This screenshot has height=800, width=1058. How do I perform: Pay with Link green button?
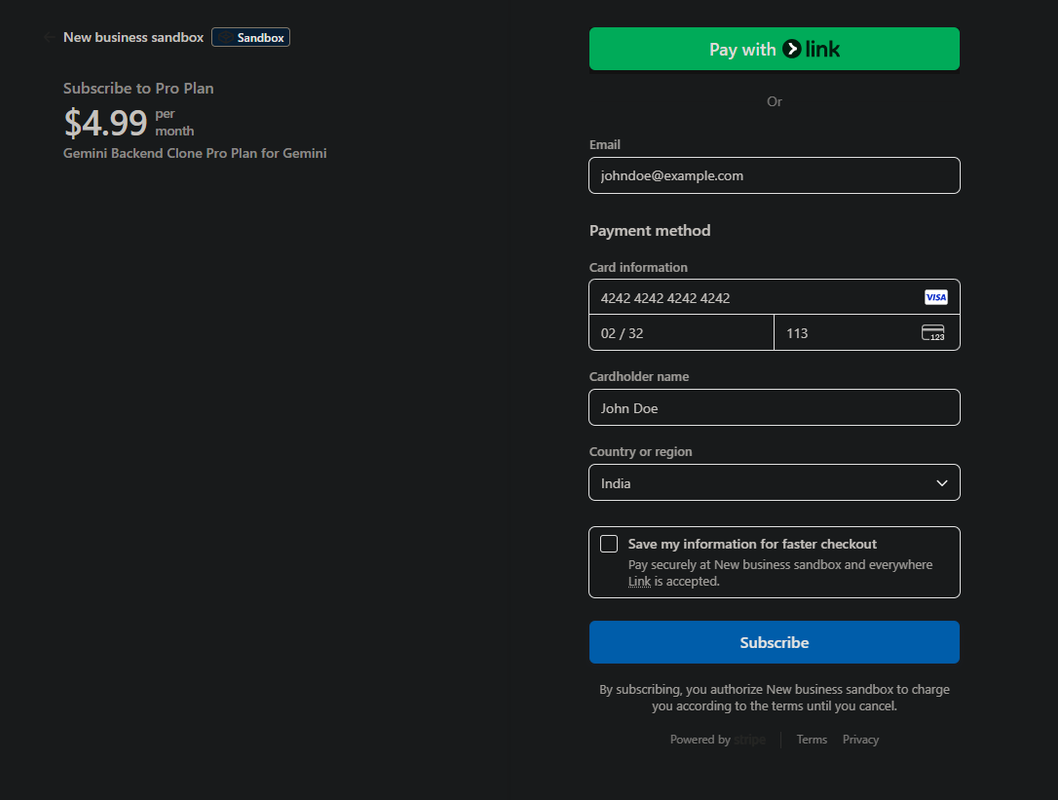point(774,49)
